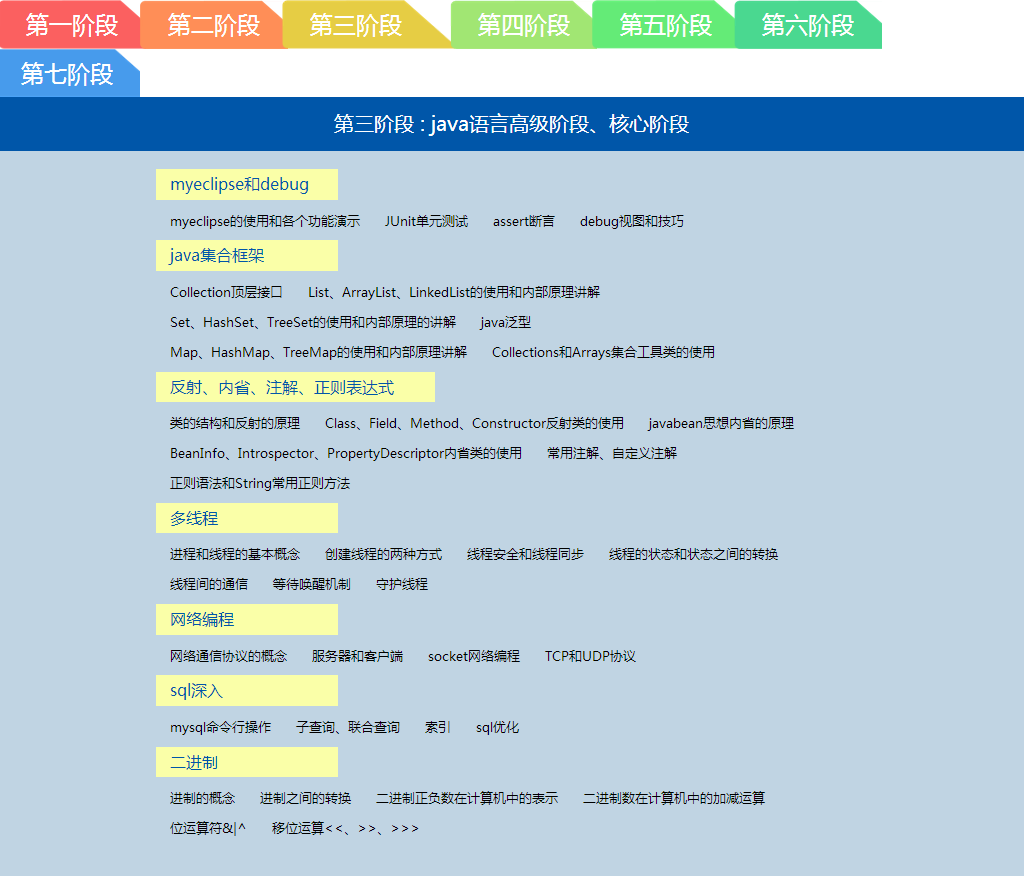Click '位运算符&|^' text
The width and height of the screenshot is (1026, 876).
pos(208,828)
